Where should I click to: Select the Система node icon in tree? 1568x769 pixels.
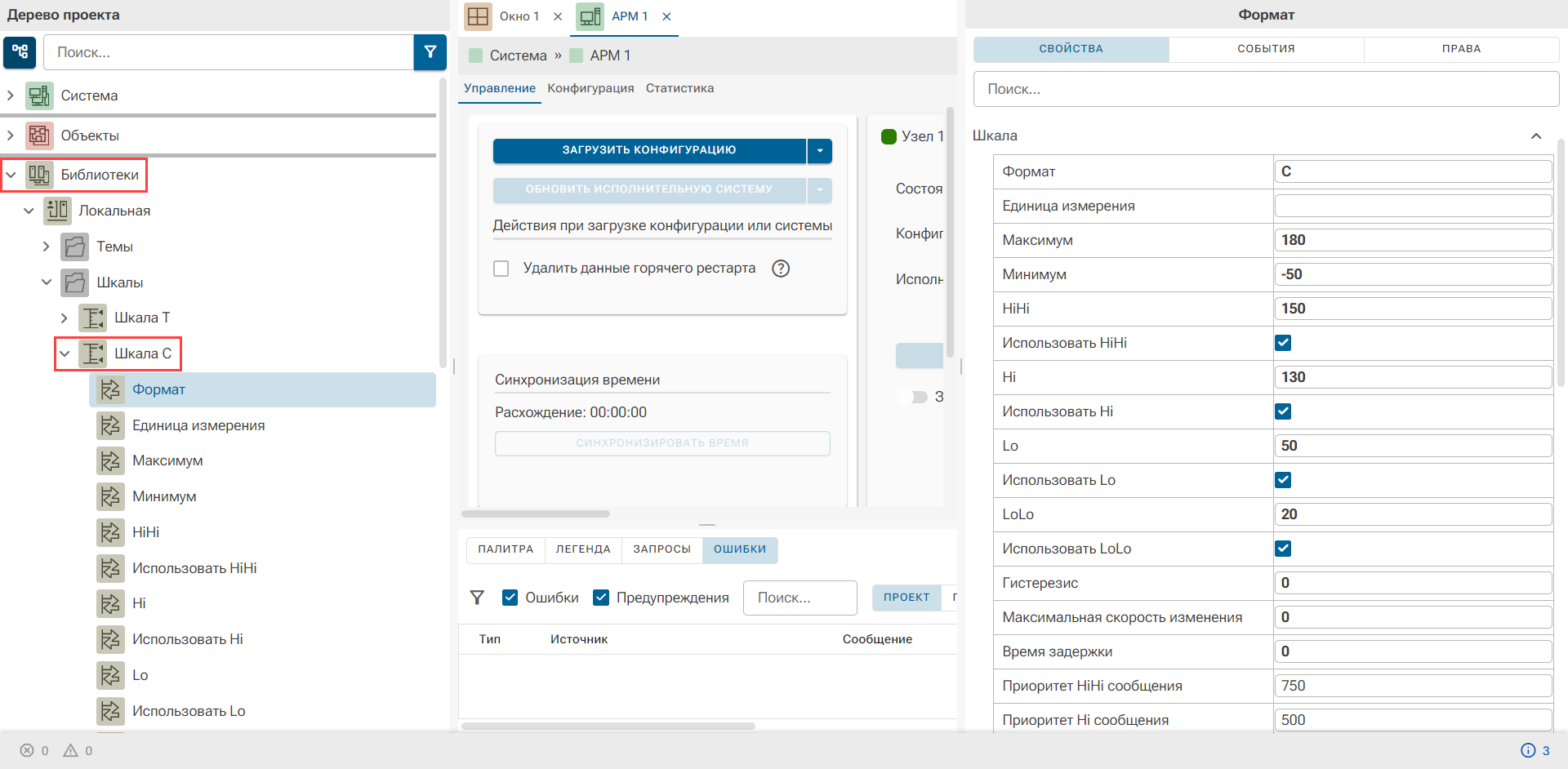click(x=39, y=96)
